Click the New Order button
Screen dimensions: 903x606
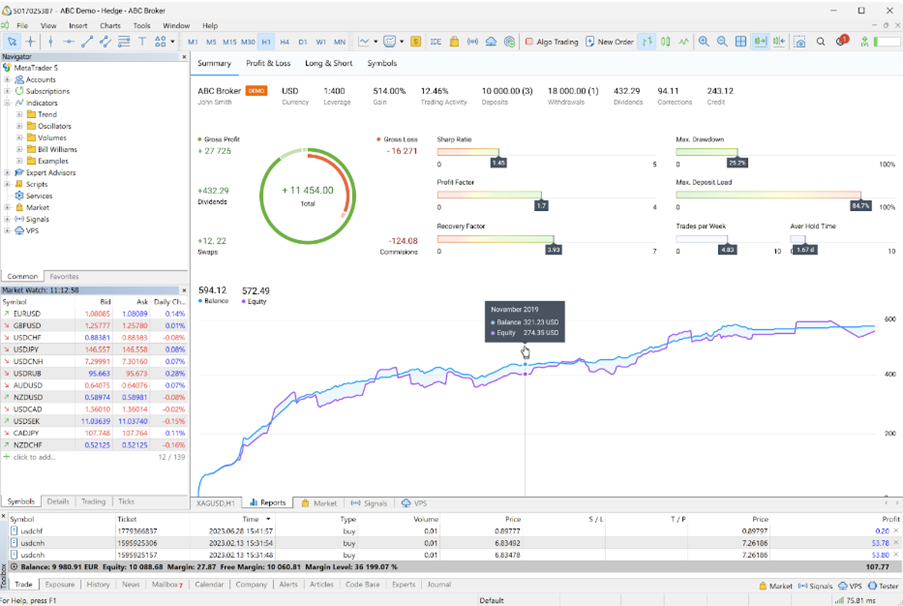point(610,42)
